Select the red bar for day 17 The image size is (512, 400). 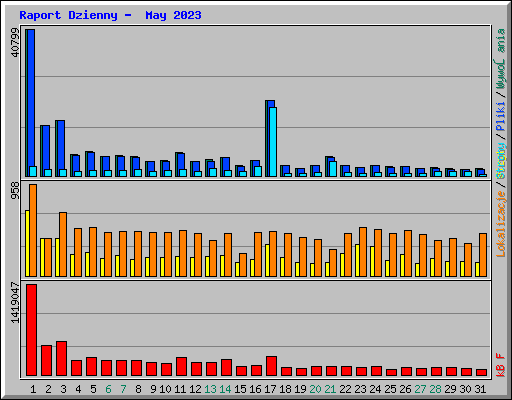271,366
